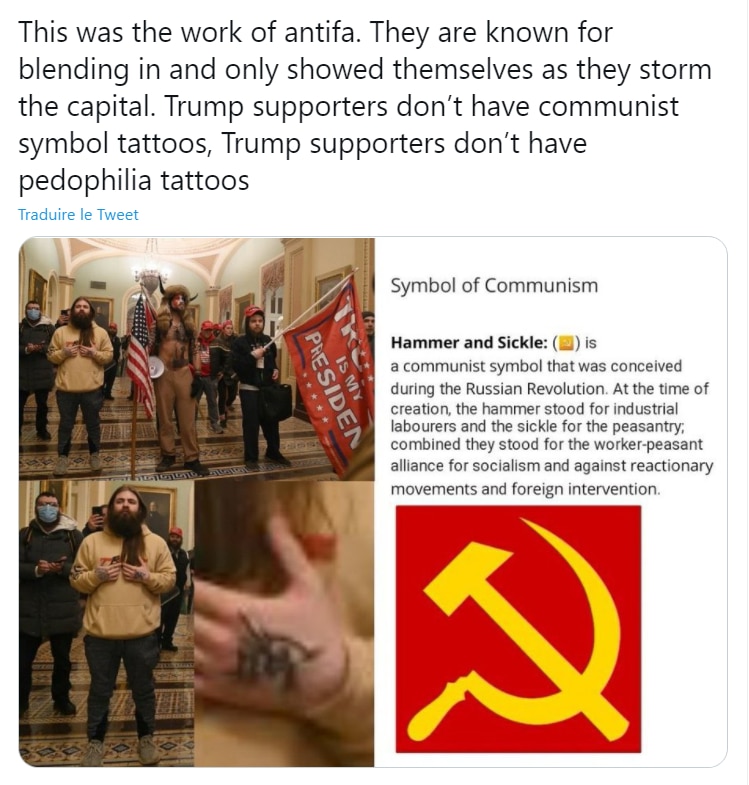
Task: Click the white megaphone in the top photo
Action: (157, 367)
